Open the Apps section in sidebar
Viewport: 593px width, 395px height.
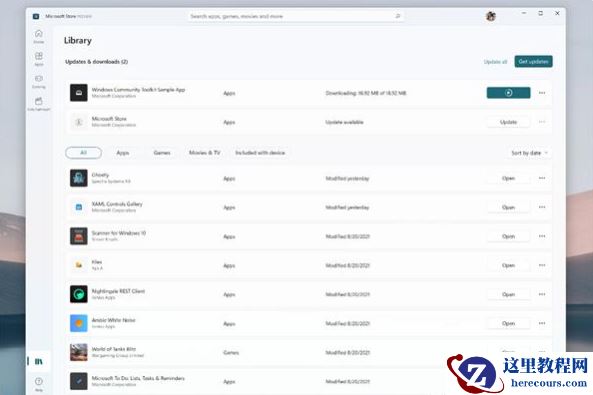39,59
